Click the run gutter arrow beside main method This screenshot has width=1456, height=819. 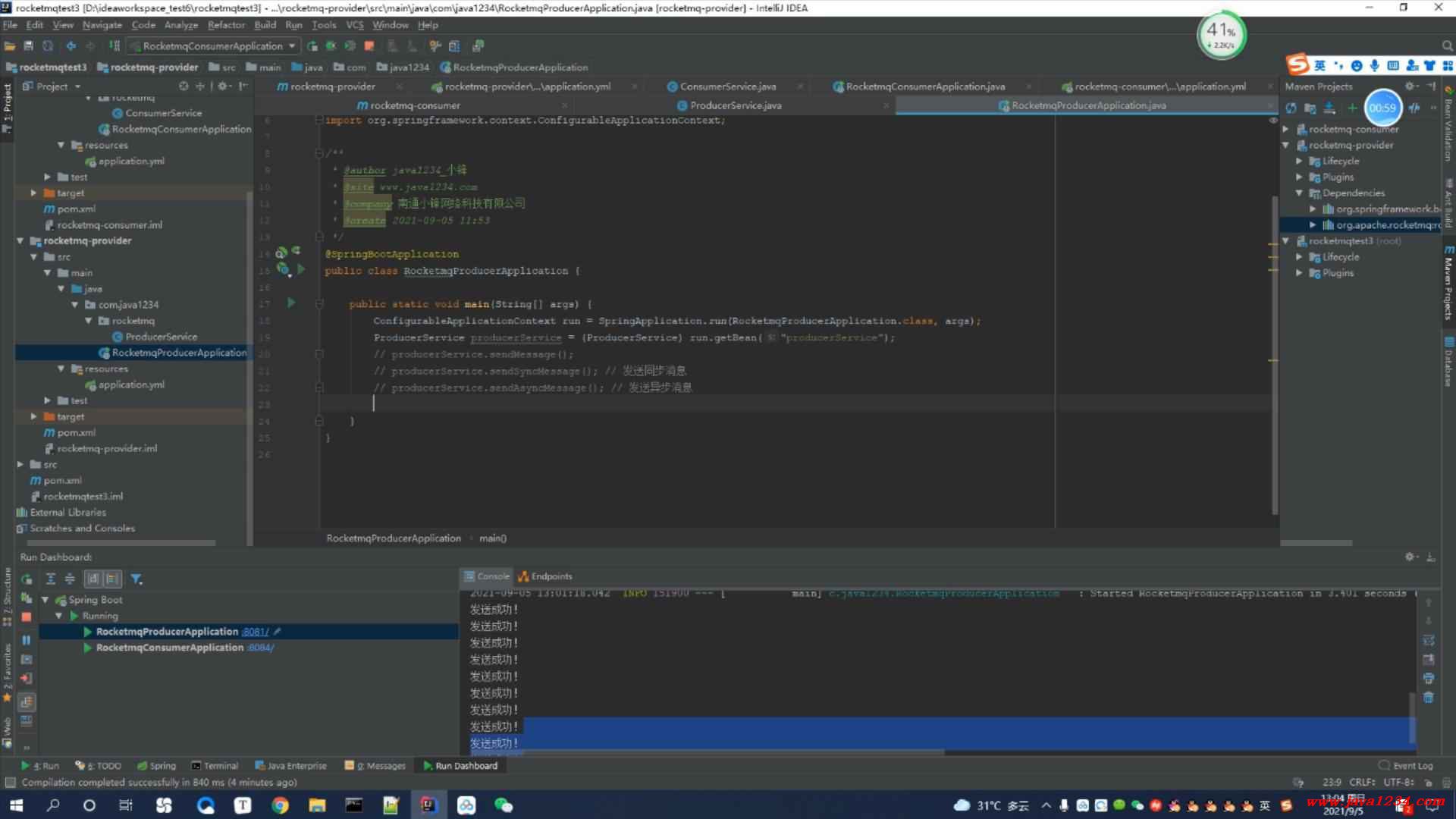pos(291,303)
